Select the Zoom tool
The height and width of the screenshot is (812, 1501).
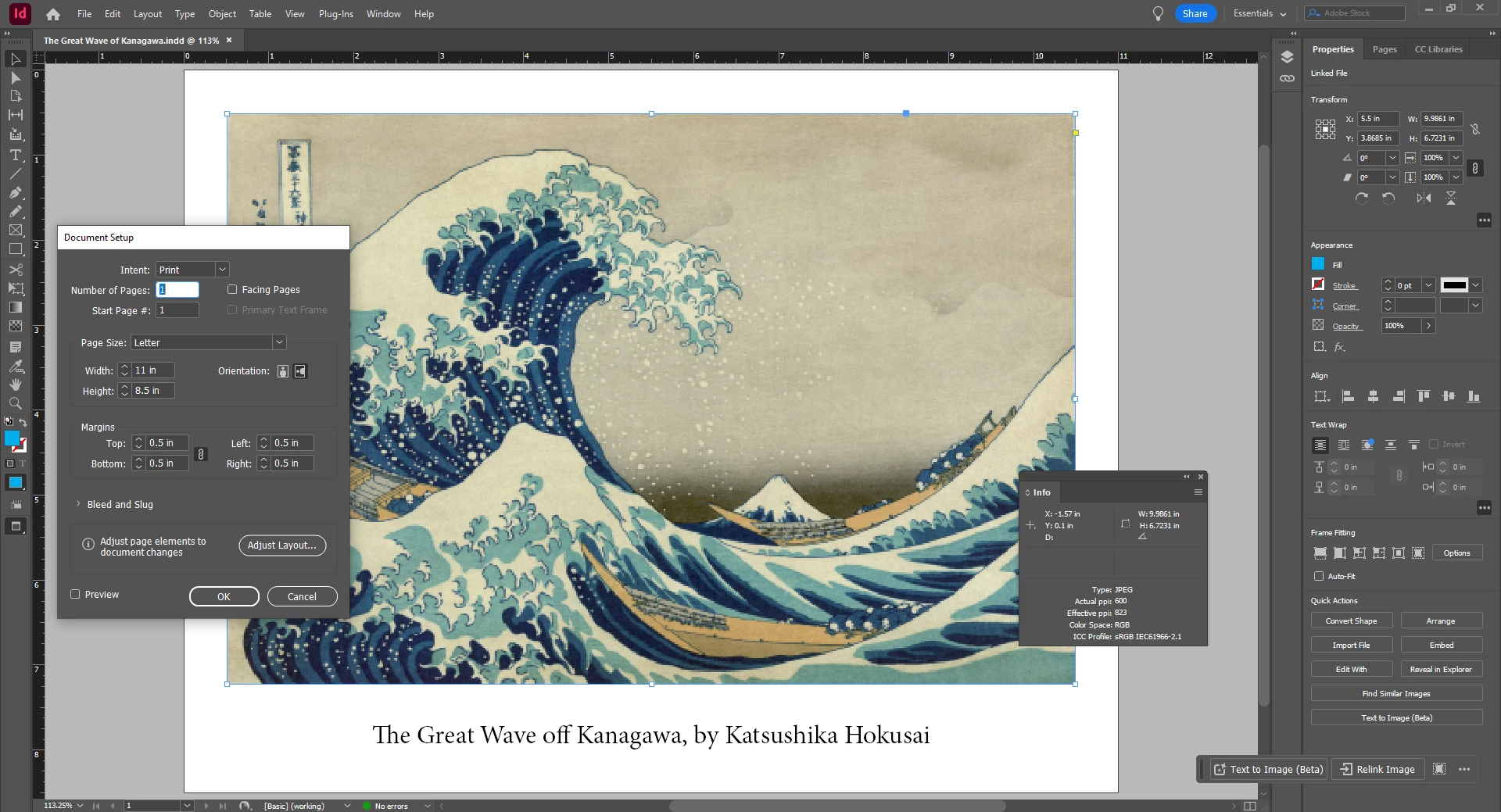[15, 403]
